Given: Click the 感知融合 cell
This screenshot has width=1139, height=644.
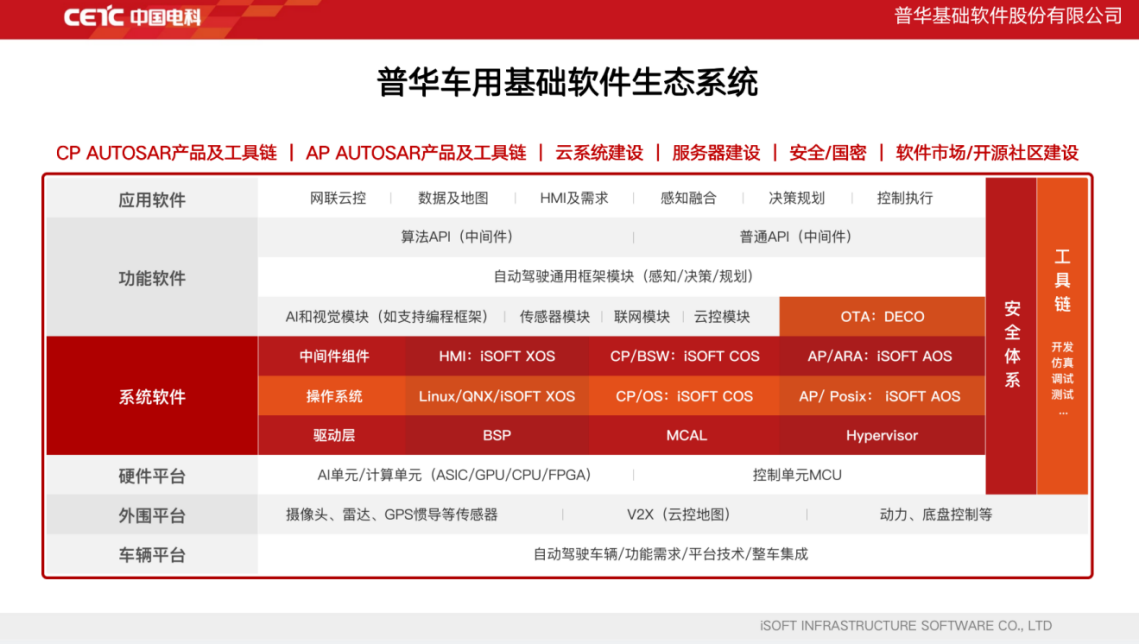Looking at the screenshot, I should pyautogui.click(x=688, y=198).
